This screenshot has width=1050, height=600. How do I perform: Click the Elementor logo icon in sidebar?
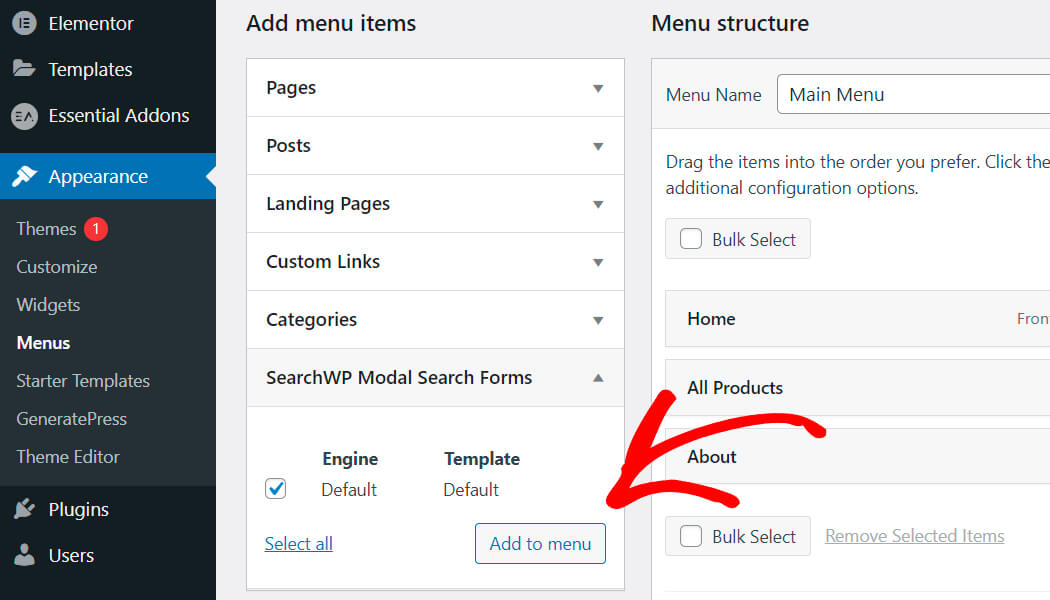(x=24, y=23)
